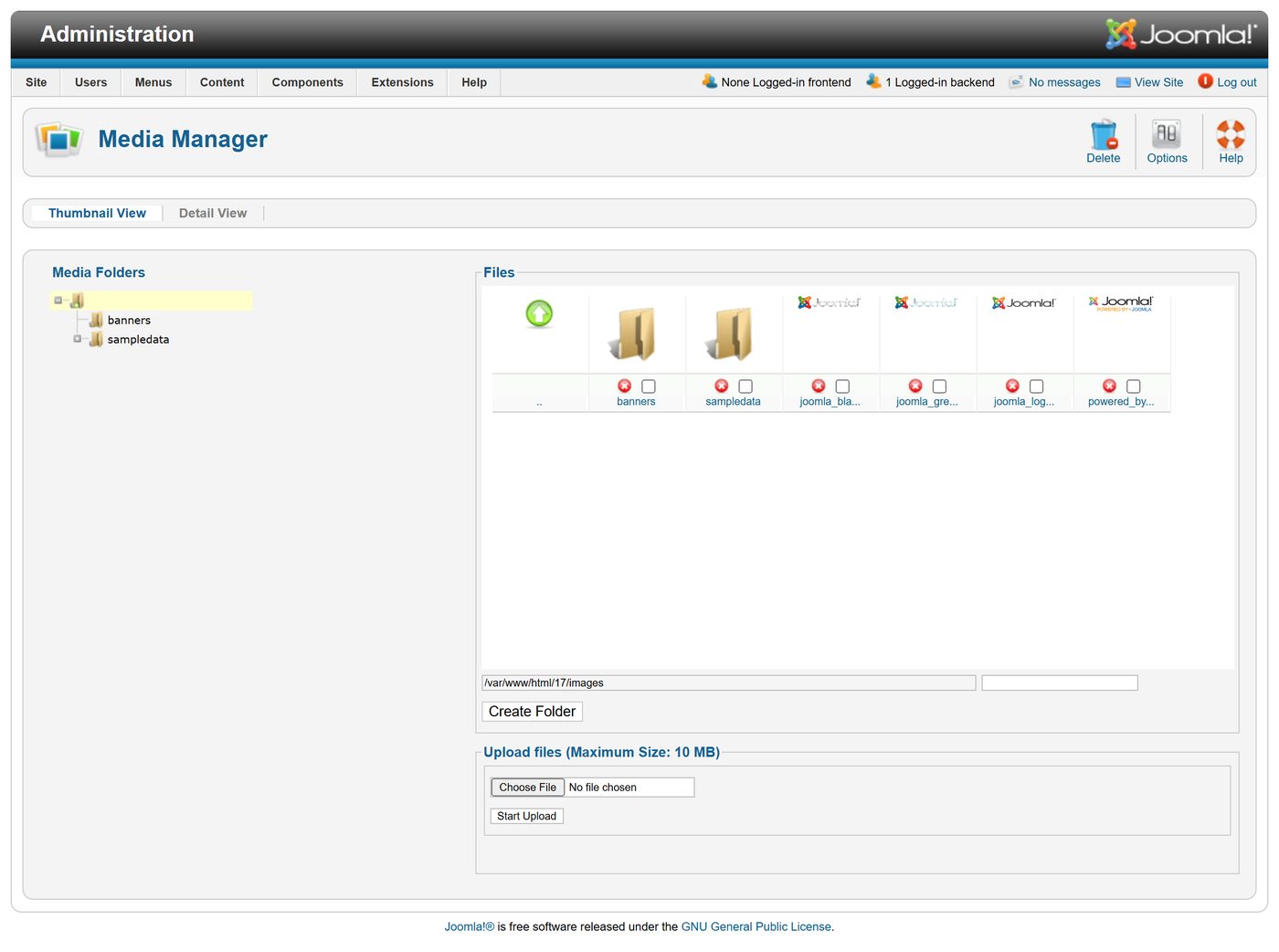Select the powered_by... file checkbox

point(1133,386)
